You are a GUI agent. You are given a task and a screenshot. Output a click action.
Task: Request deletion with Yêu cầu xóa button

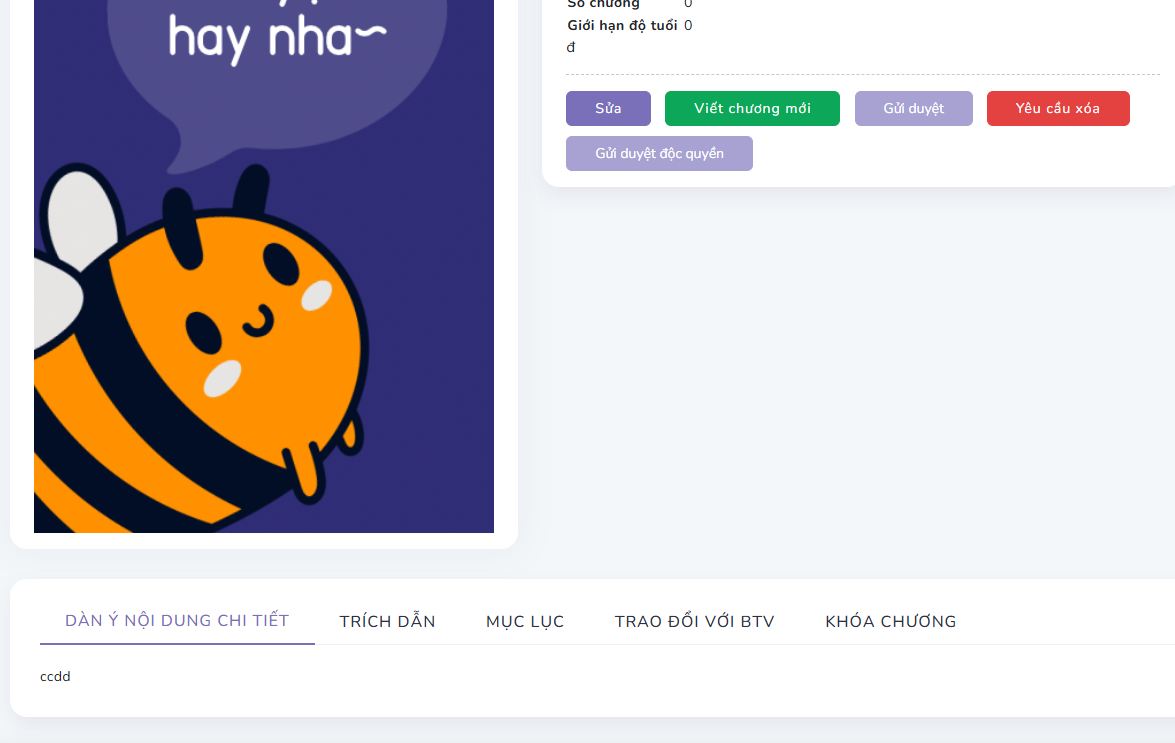1057,109
